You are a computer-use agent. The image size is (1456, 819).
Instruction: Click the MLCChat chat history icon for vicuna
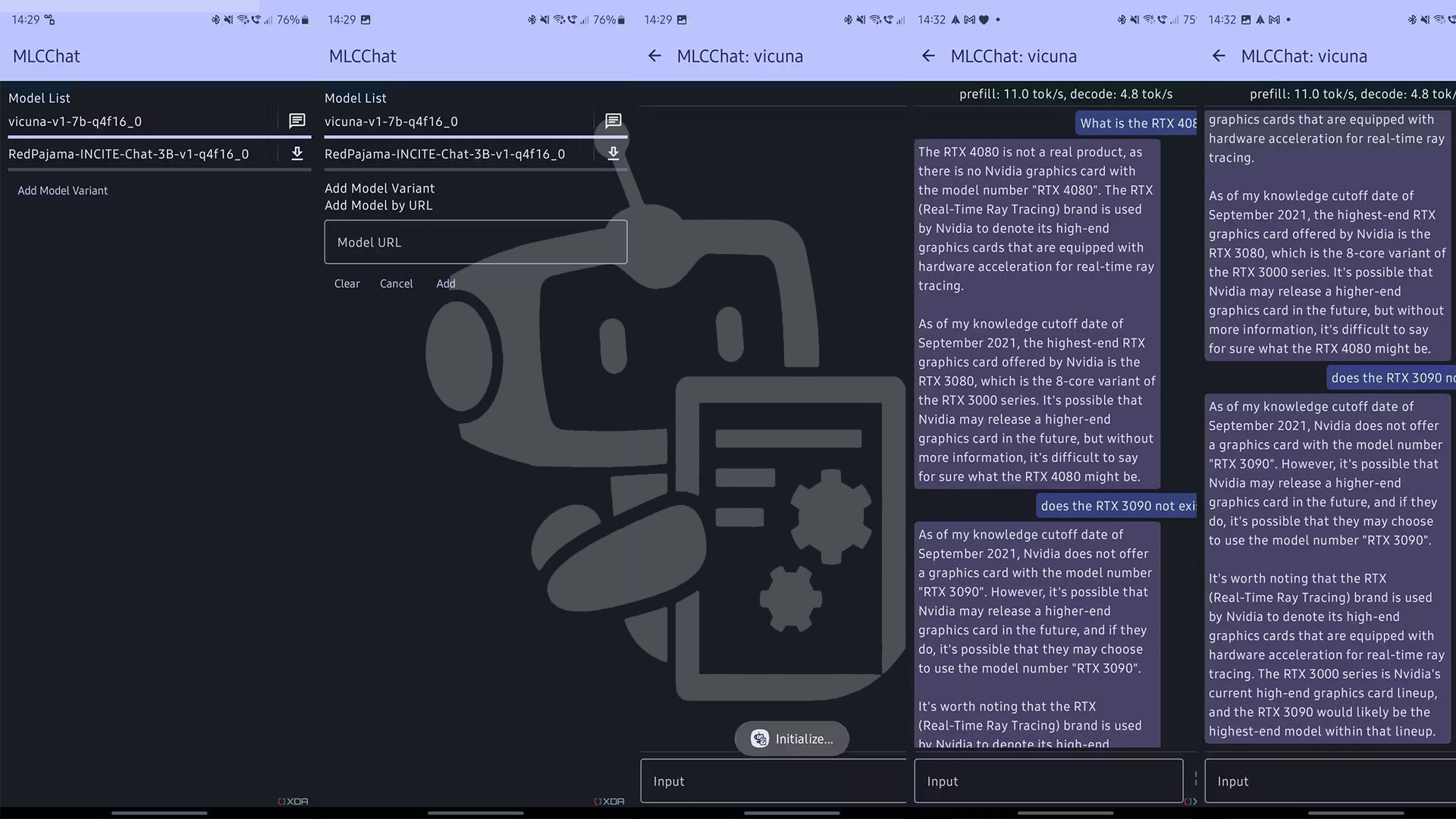click(x=297, y=120)
